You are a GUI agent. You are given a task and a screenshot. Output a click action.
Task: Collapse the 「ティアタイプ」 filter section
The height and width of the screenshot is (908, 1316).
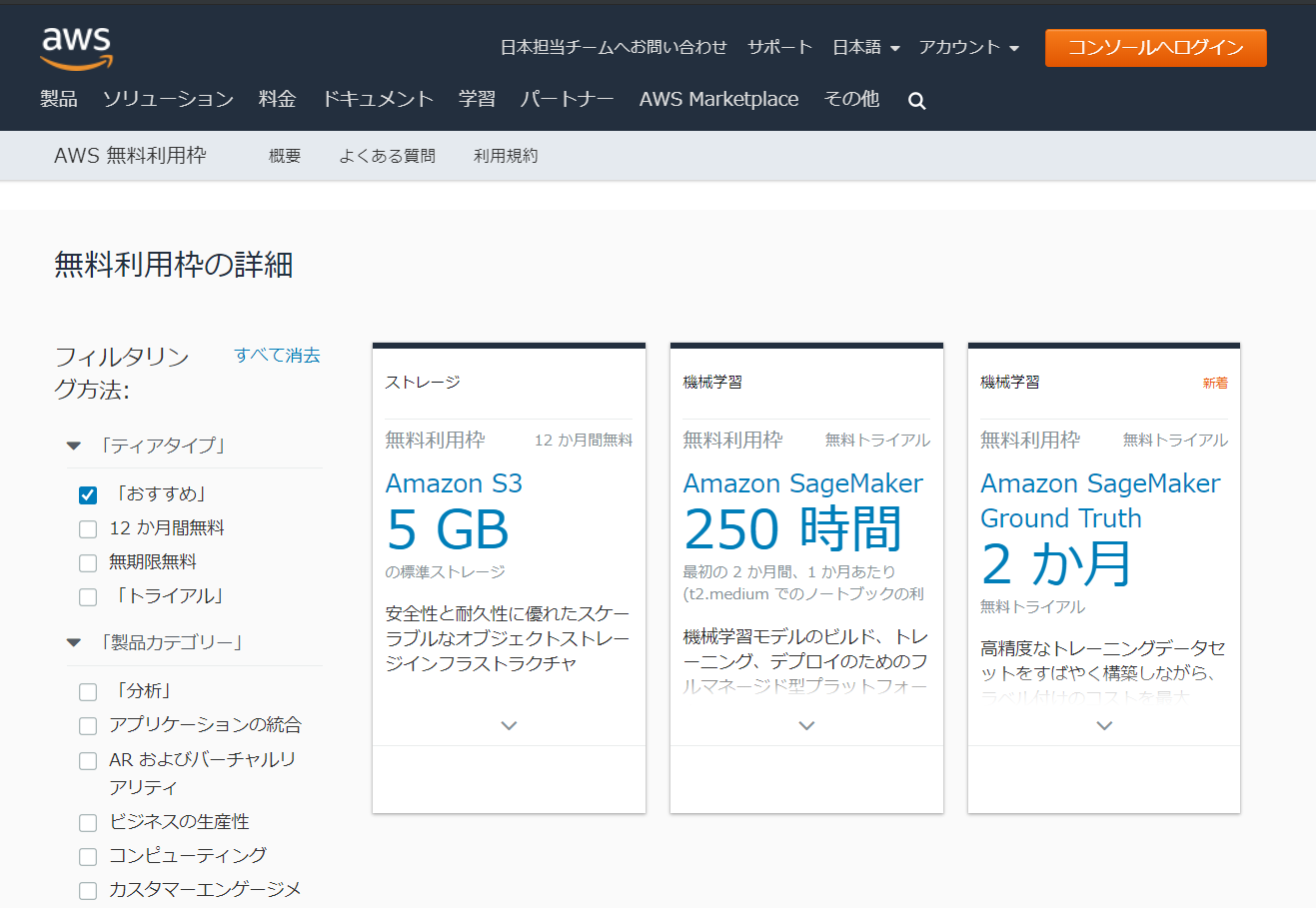[x=74, y=446]
